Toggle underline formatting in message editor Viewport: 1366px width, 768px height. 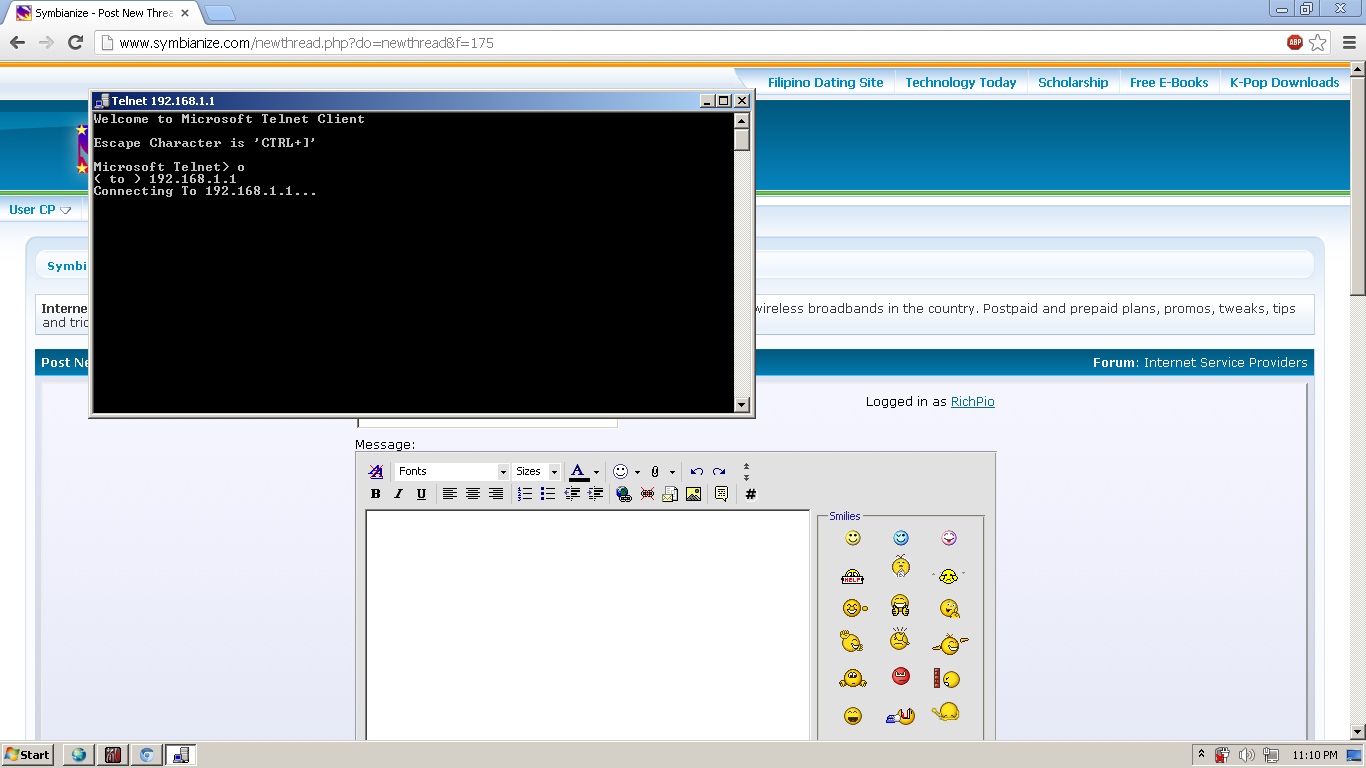point(421,494)
